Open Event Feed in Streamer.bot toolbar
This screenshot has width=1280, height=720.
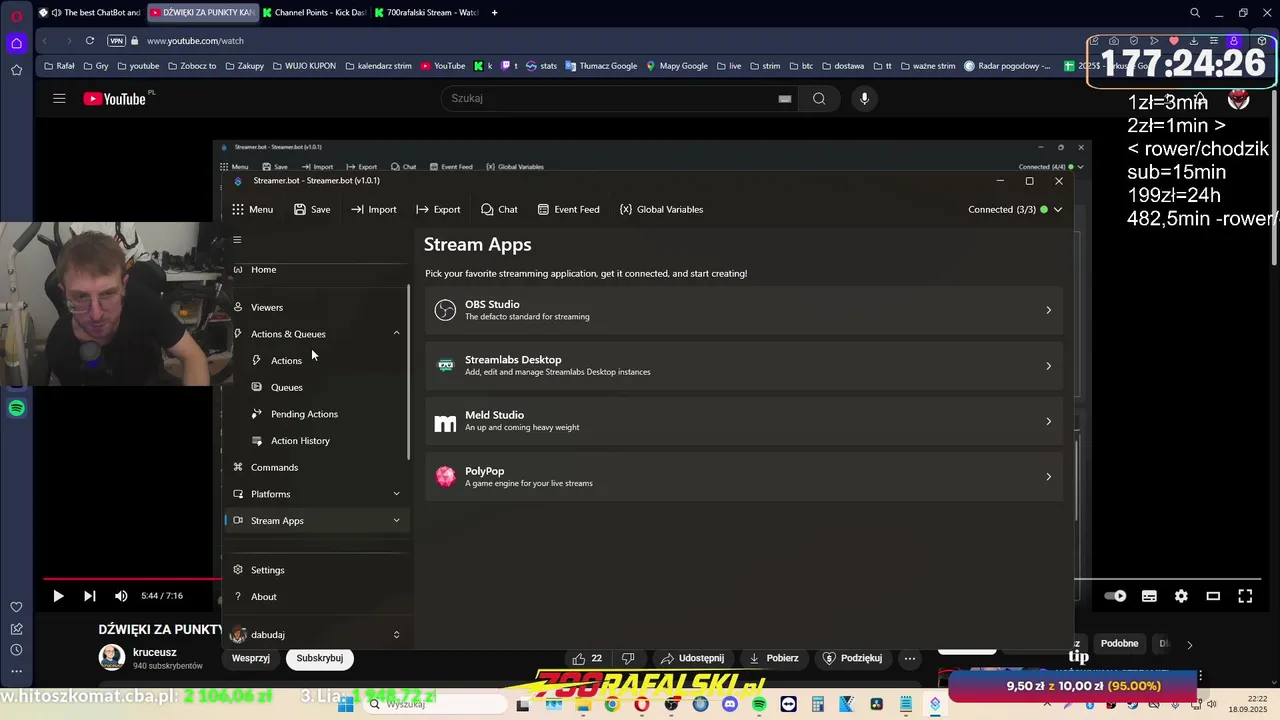568,209
